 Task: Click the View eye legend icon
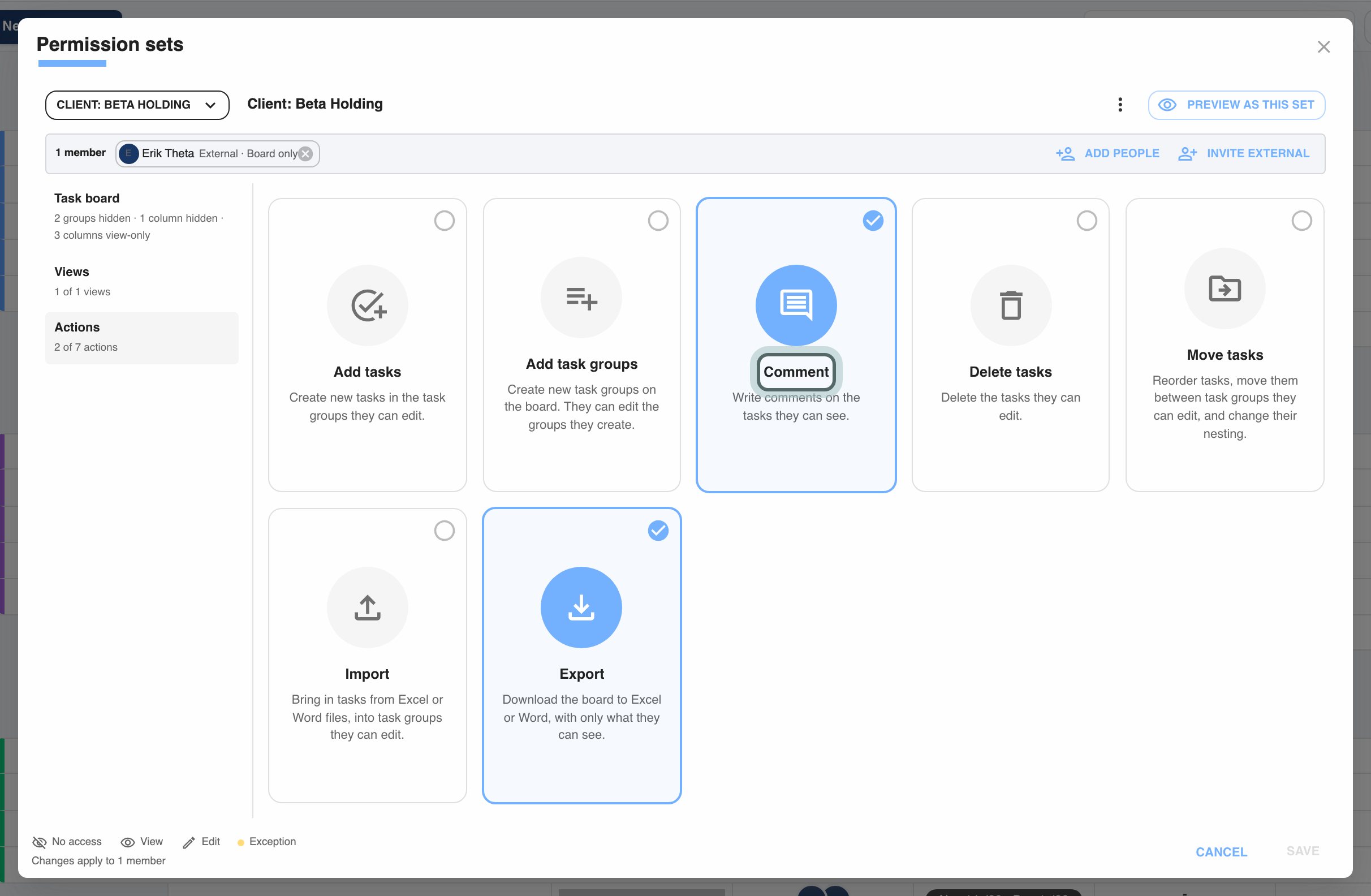click(x=127, y=842)
